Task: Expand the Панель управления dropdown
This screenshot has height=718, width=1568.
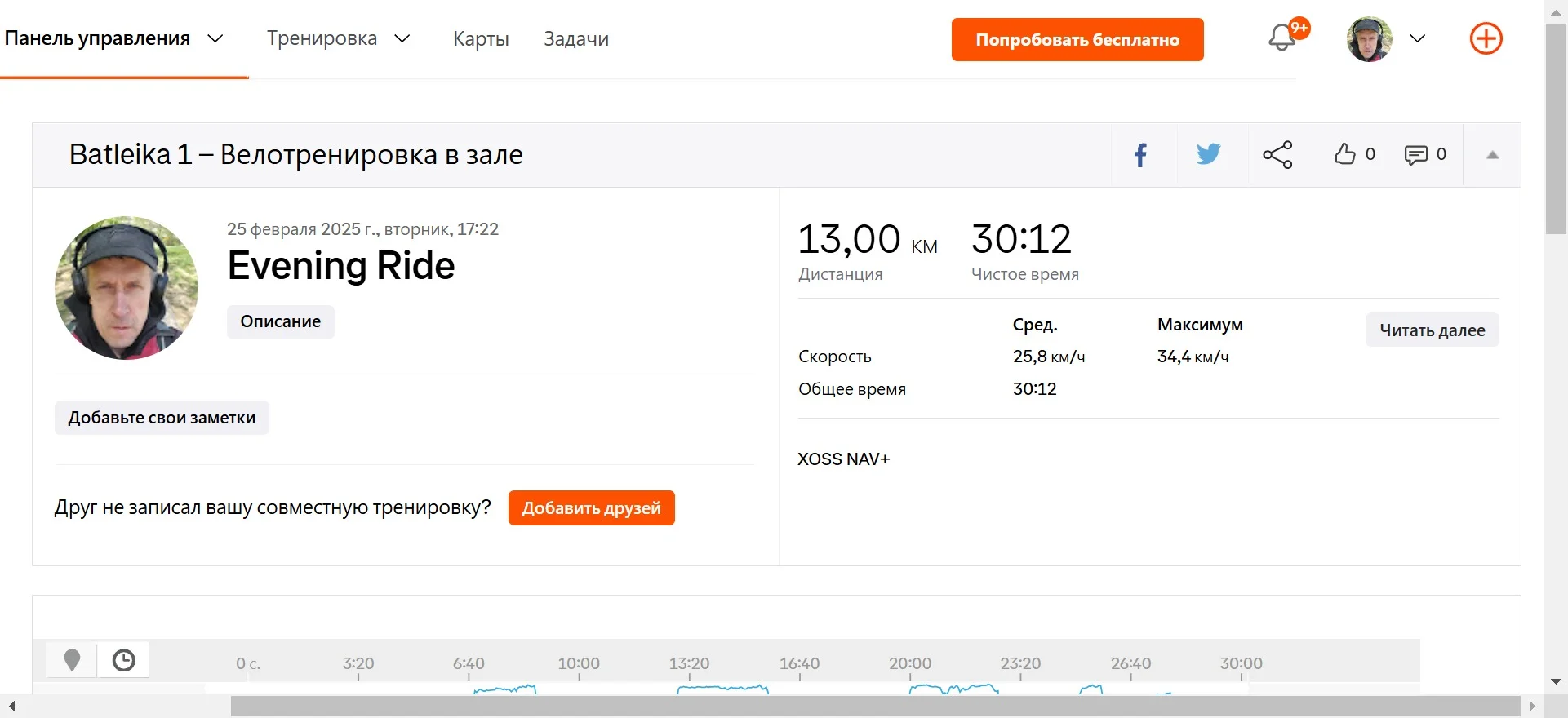Action: point(215,38)
